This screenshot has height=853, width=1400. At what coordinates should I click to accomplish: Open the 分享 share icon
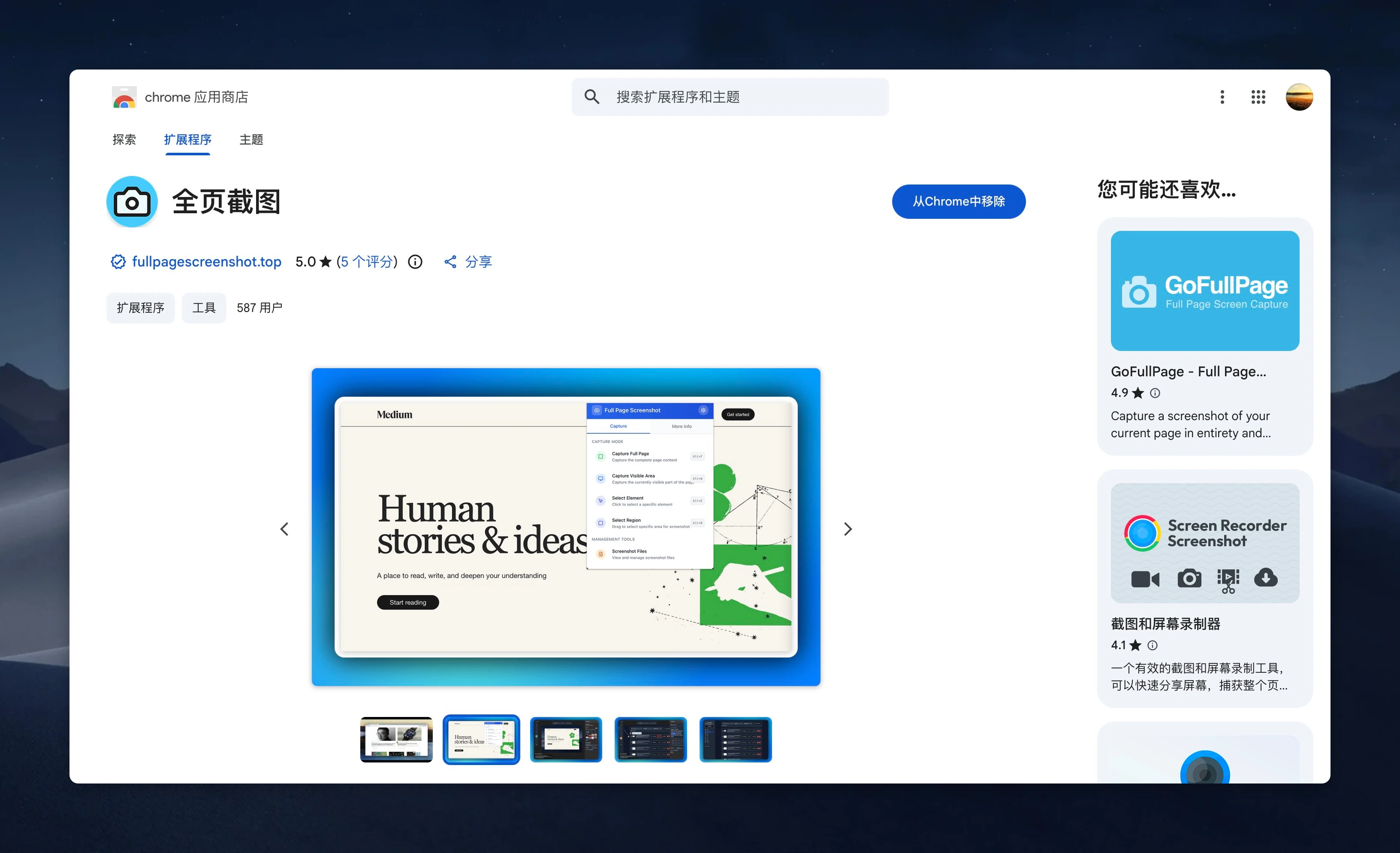pyautogui.click(x=450, y=261)
